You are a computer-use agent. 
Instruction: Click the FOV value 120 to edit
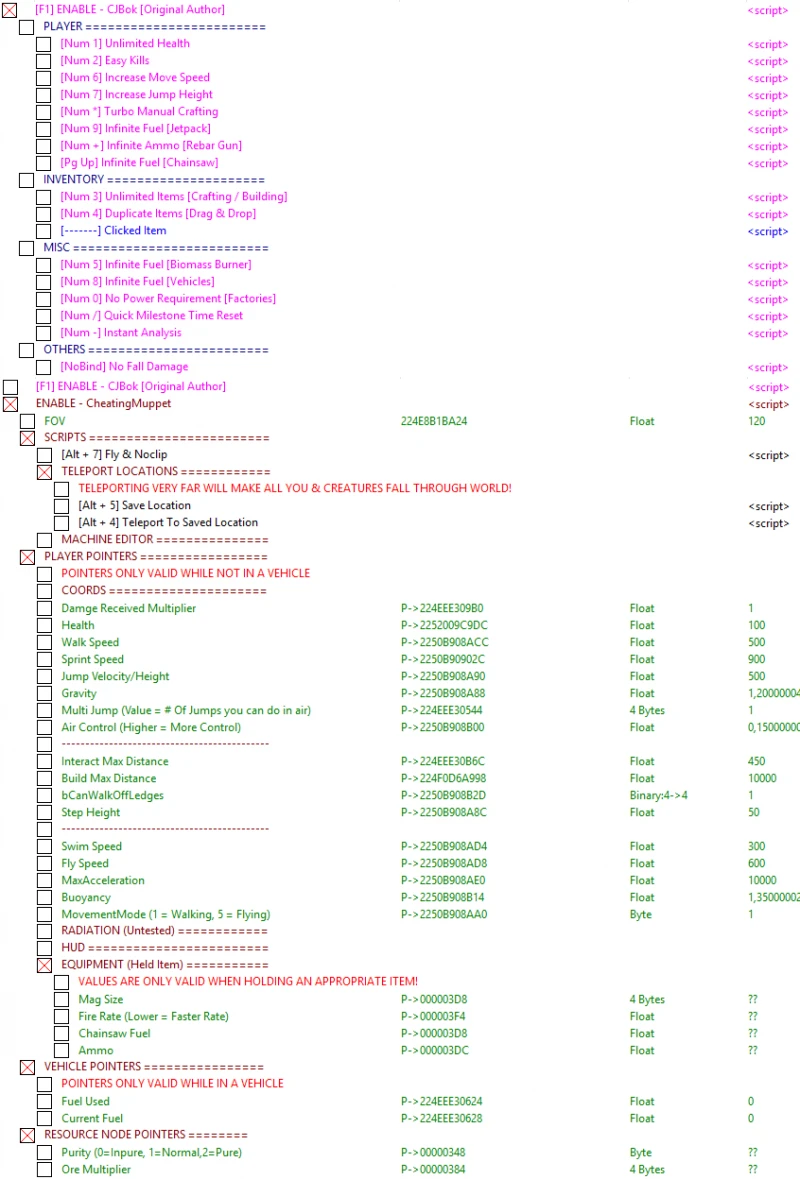tap(757, 421)
